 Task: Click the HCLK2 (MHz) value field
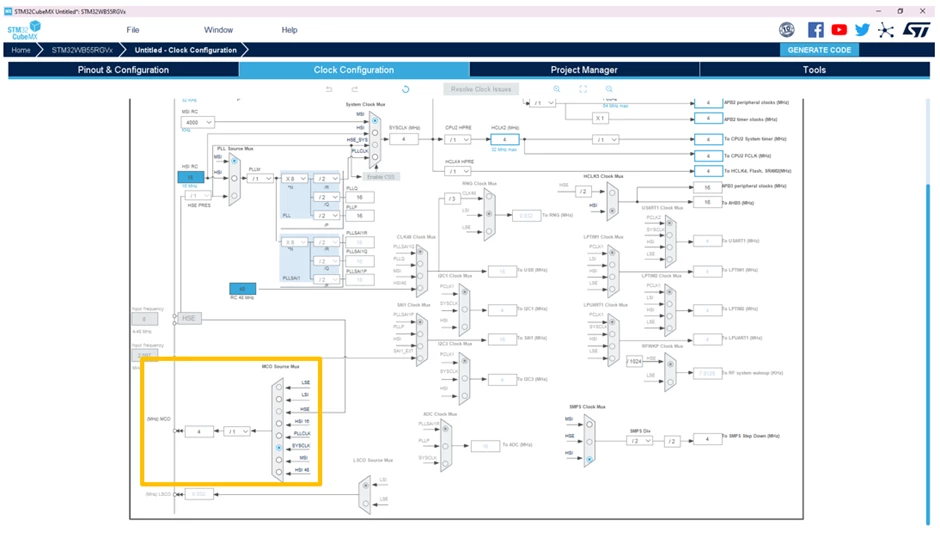[504, 139]
